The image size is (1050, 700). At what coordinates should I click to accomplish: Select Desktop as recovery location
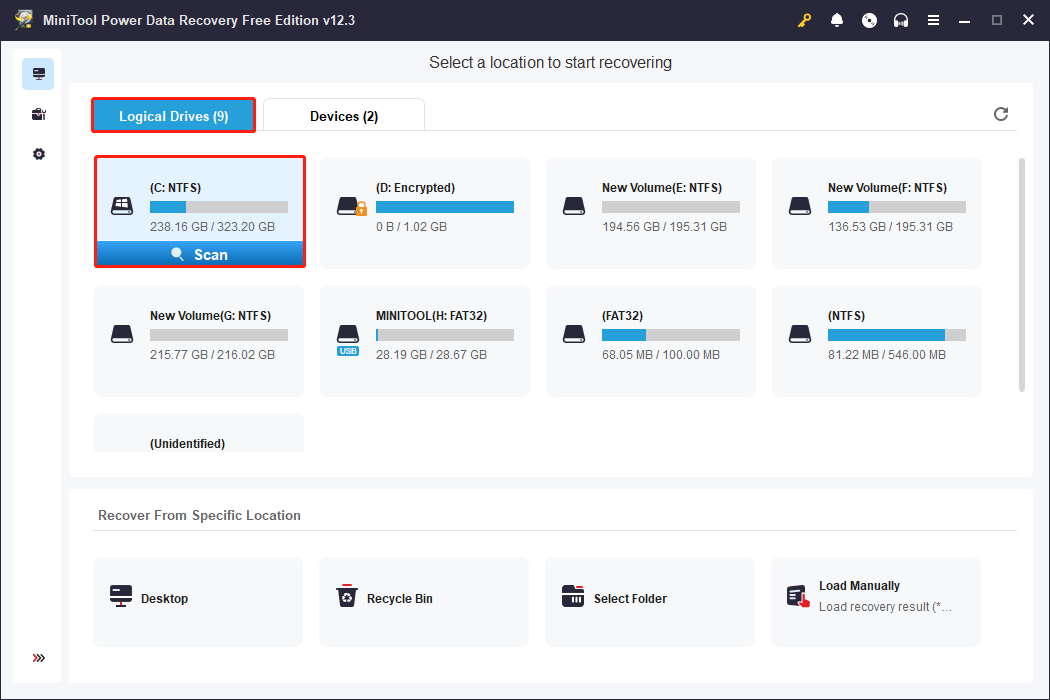pos(198,601)
